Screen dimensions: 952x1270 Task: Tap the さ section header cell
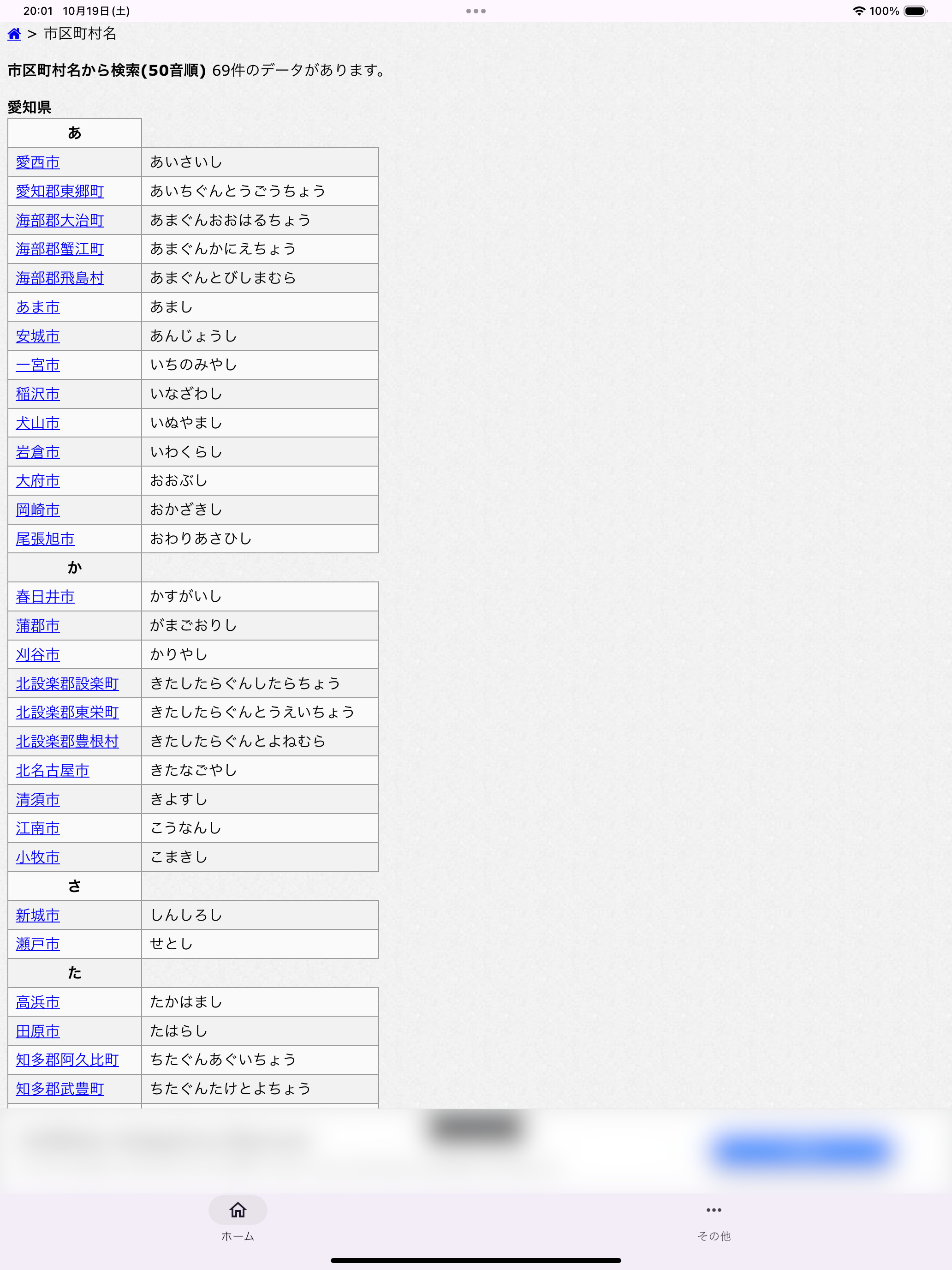pyautogui.click(x=75, y=887)
